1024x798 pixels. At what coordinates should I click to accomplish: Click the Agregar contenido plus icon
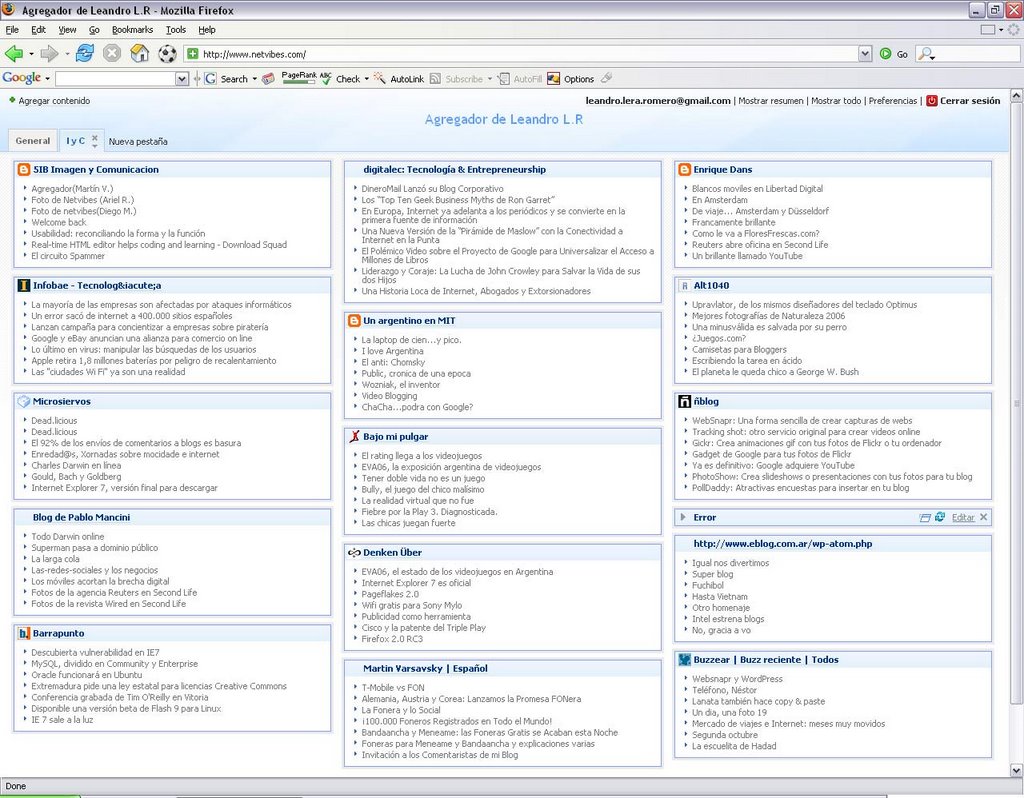pyautogui.click(x=12, y=100)
